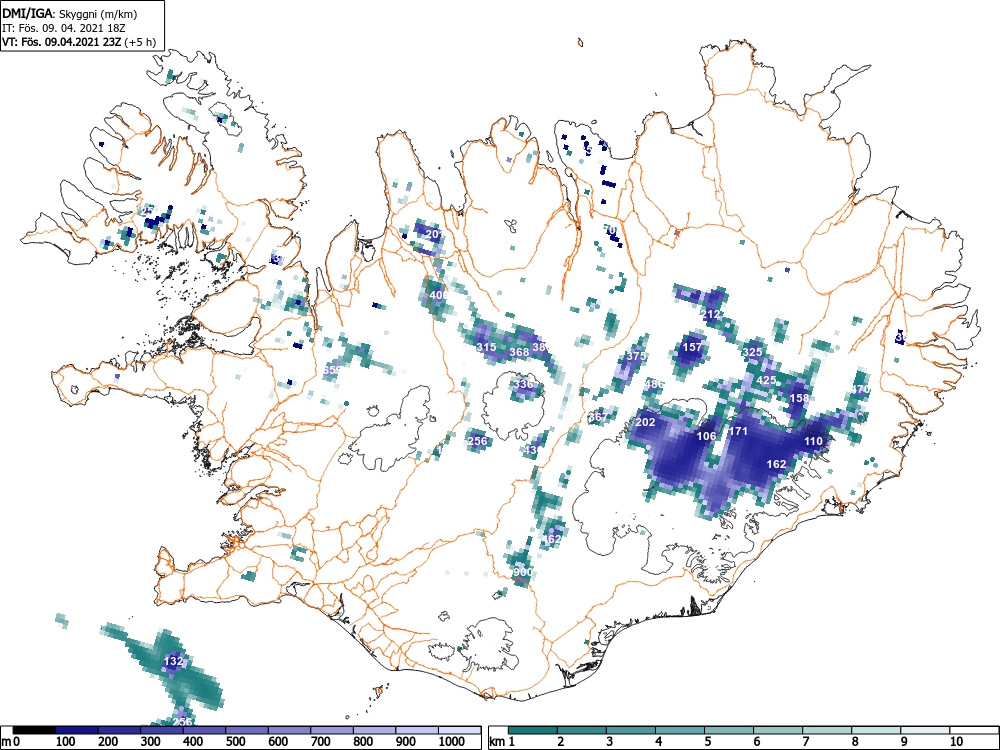Click the 132 visibility label offshore southwest

coord(174,661)
